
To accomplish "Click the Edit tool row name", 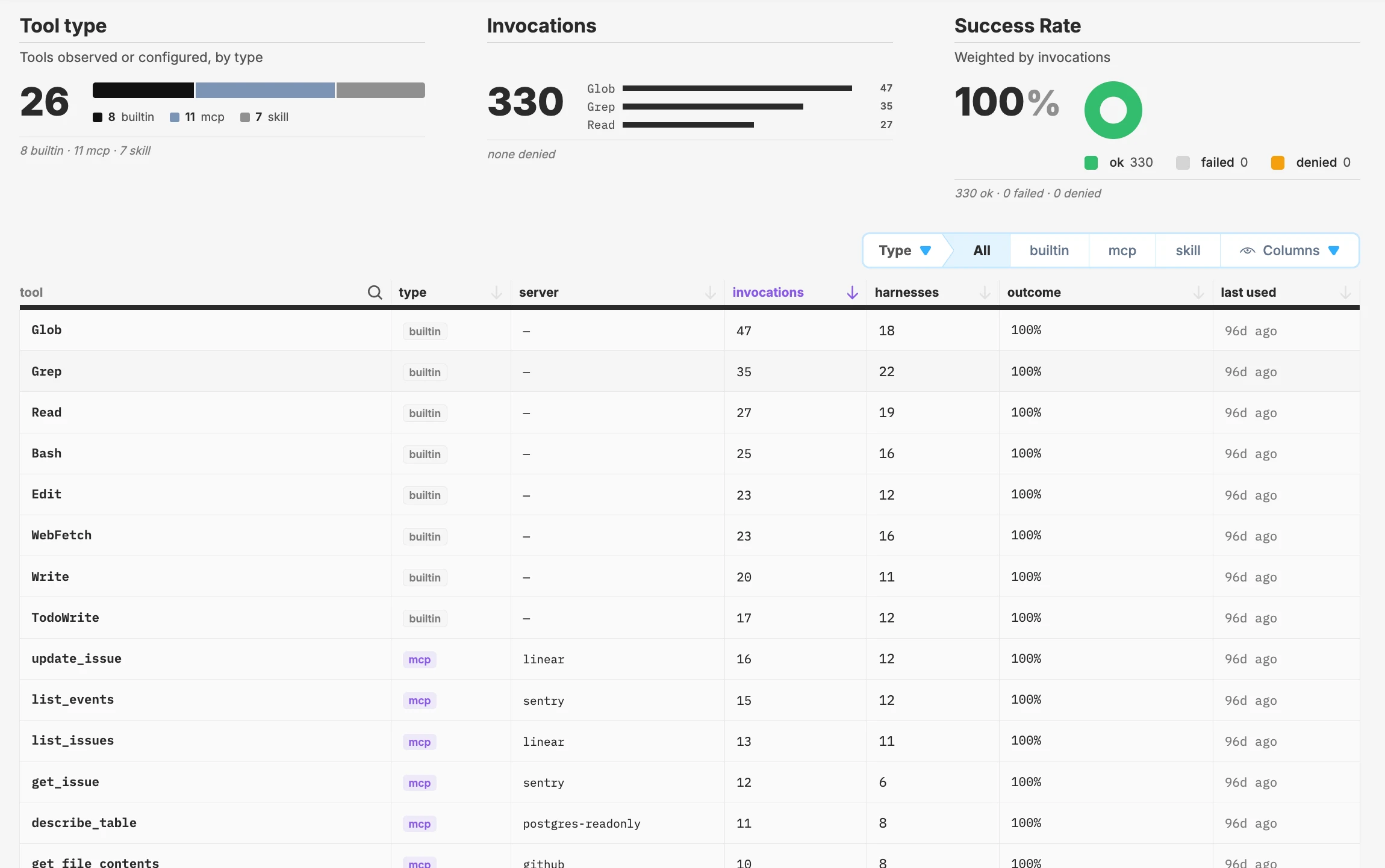I will coord(46,494).
